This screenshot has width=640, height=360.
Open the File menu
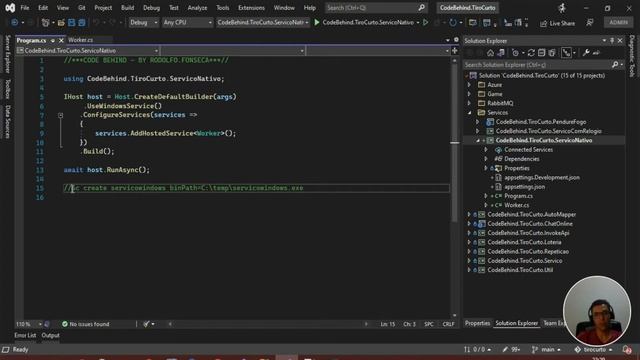pos(24,8)
